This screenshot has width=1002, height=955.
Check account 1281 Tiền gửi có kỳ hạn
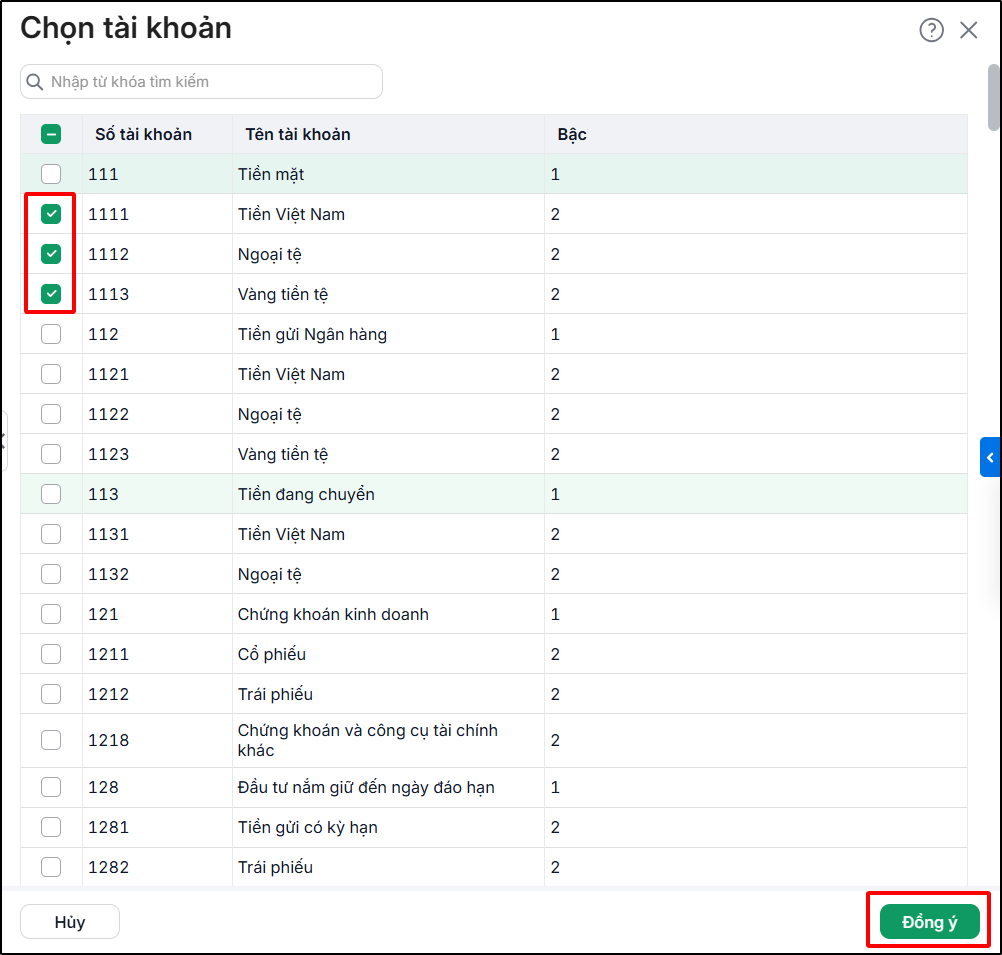51,827
